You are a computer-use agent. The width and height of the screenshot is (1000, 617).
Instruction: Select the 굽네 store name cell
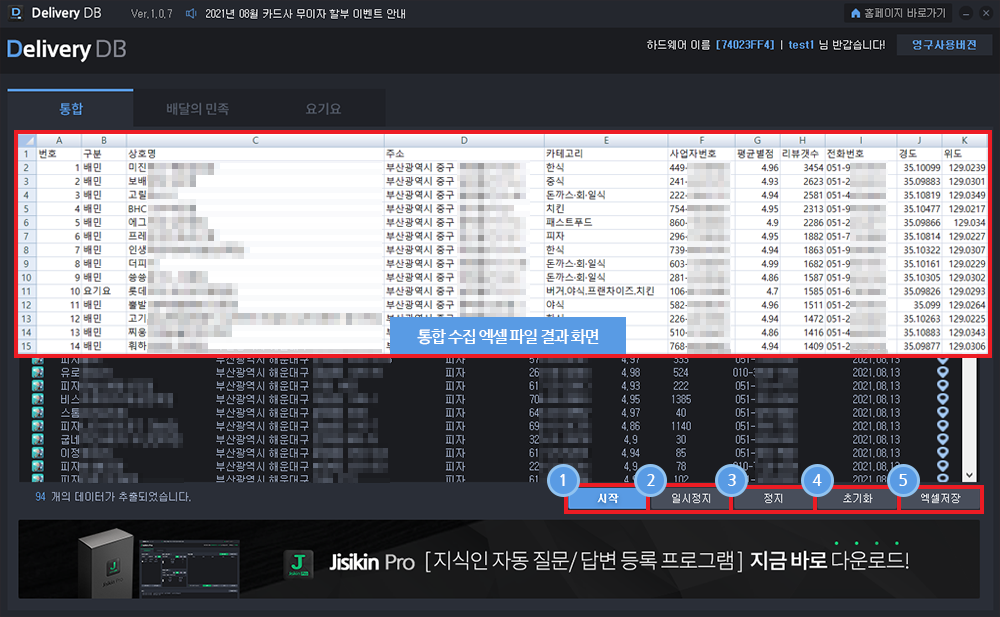click(121, 439)
